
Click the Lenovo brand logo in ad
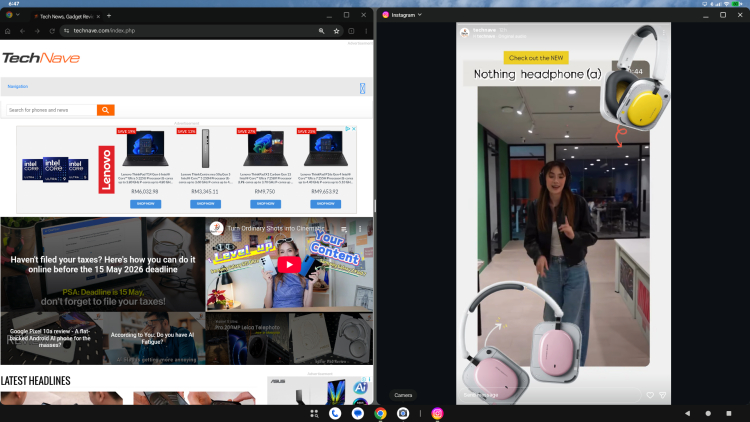(107, 169)
